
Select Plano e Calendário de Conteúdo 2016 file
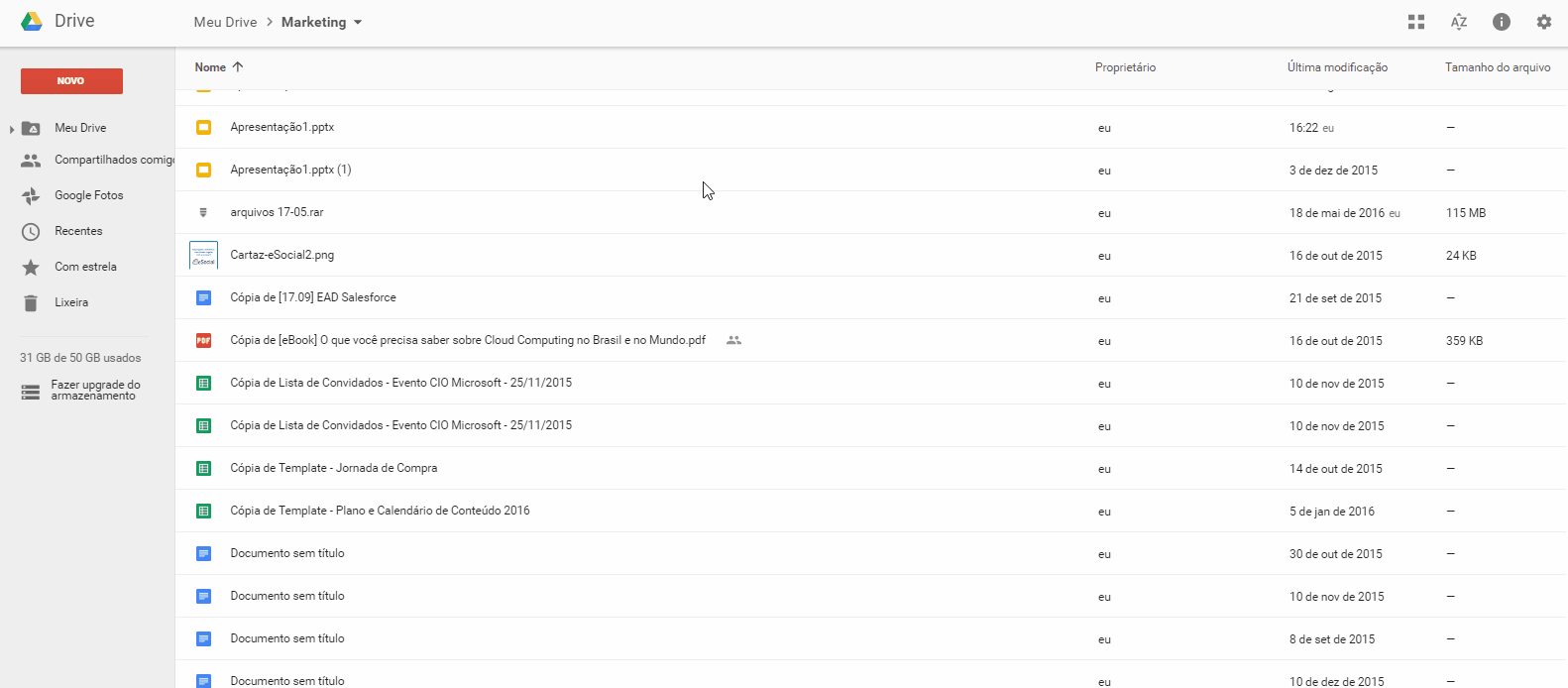click(x=380, y=511)
